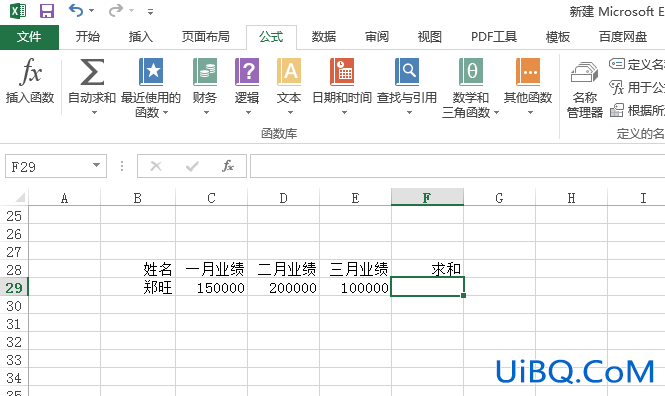Viewport: 665px width, 396px height.
Task: Open the 百度网盘 tab
Action: click(623, 37)
